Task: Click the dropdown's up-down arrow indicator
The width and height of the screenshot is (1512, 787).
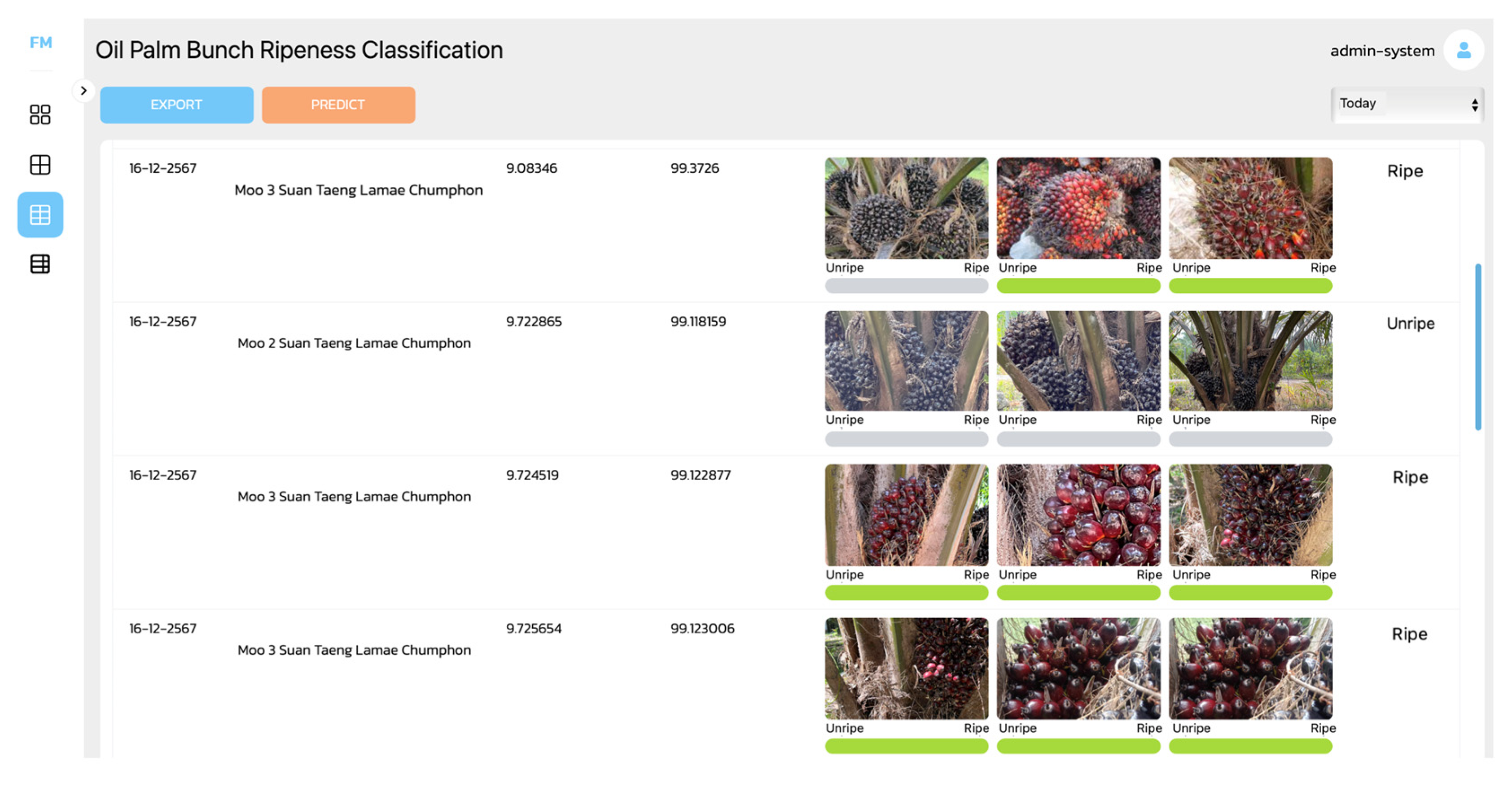Action: [x=1474, y=105]
